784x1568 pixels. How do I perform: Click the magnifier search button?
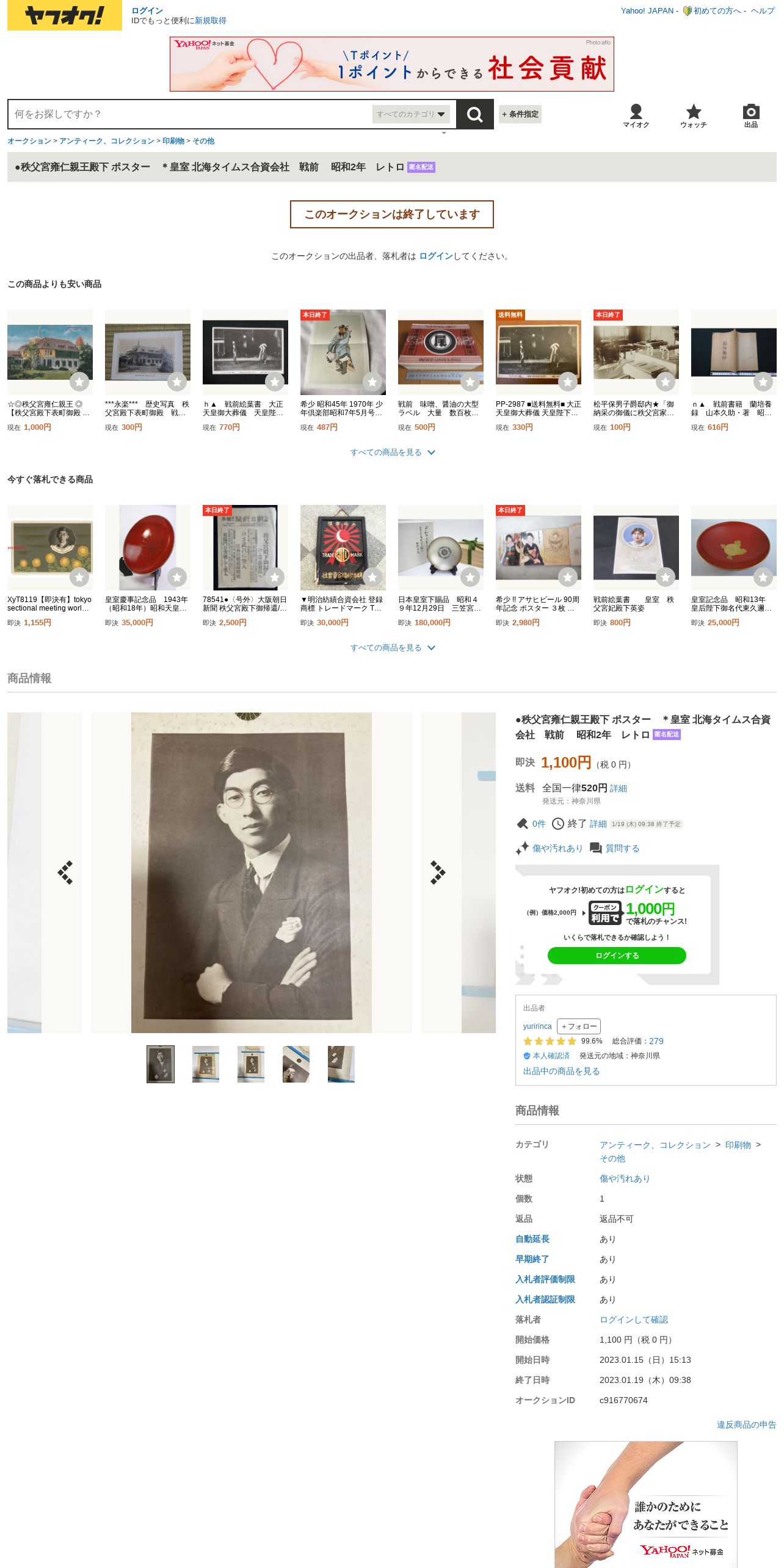(474, 114)
